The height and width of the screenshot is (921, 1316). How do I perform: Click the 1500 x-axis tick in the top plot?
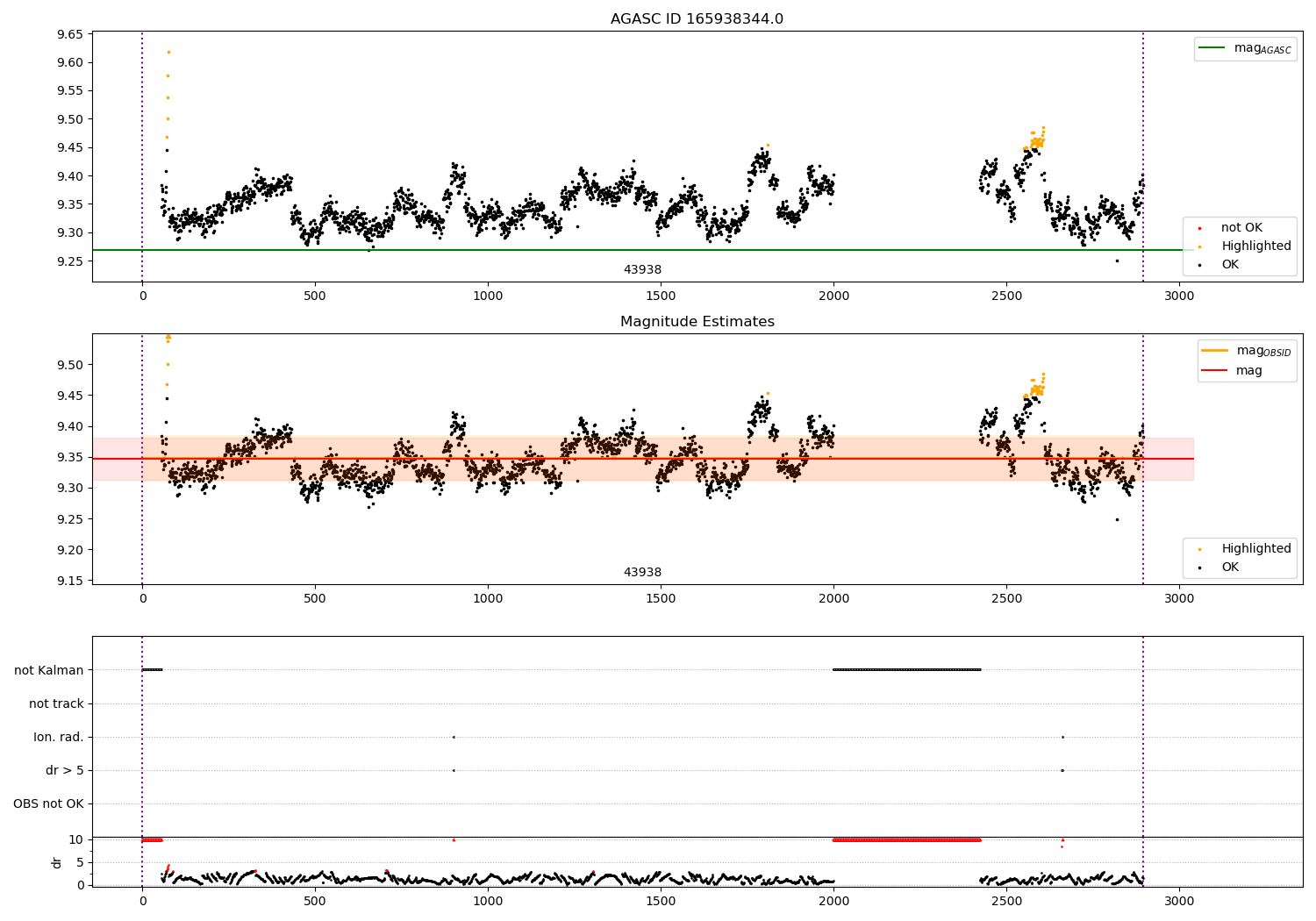[x=661, y=296]
